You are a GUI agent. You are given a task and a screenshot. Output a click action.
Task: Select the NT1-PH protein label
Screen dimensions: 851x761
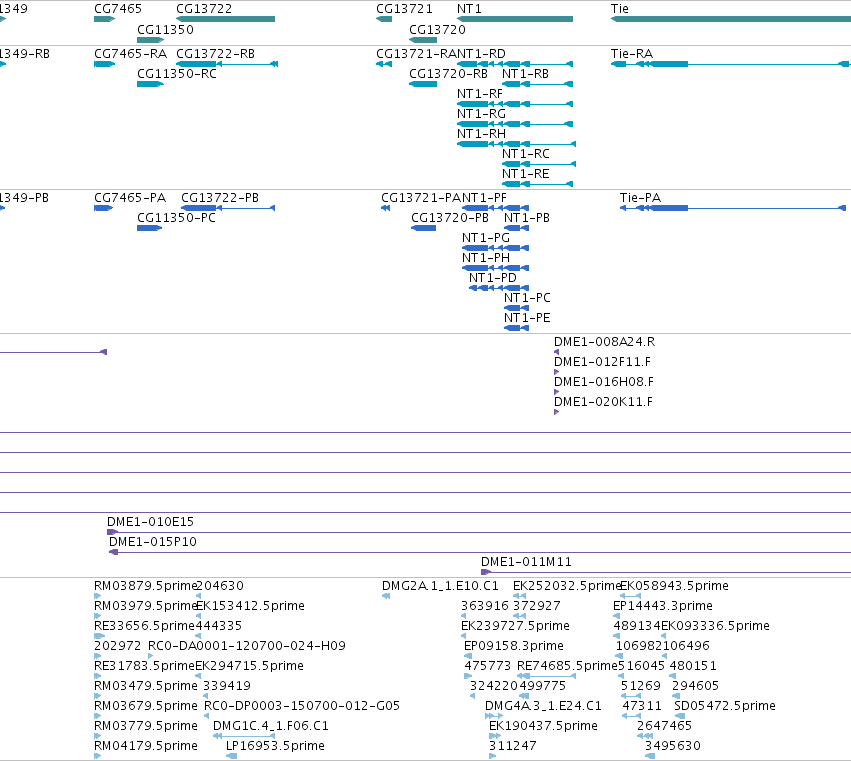pos(486,258)
